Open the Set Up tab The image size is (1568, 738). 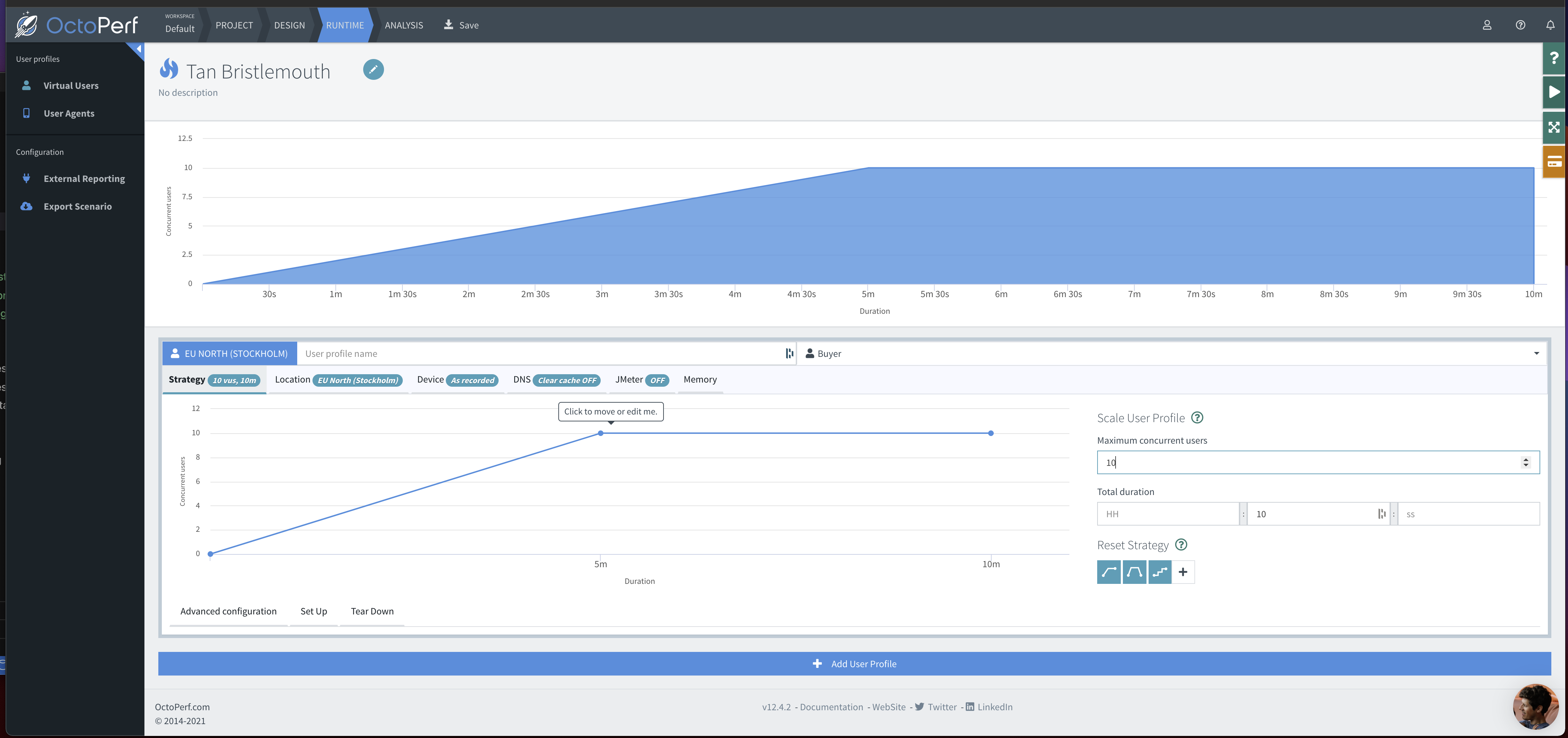314,611
